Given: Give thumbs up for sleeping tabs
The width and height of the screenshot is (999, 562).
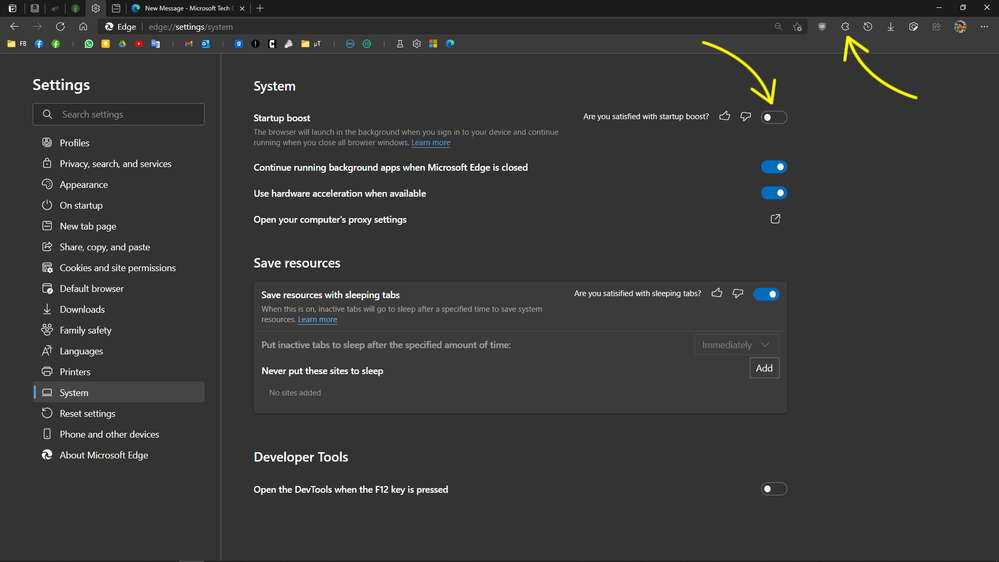Looking at the screenshot, I should 717,293.
